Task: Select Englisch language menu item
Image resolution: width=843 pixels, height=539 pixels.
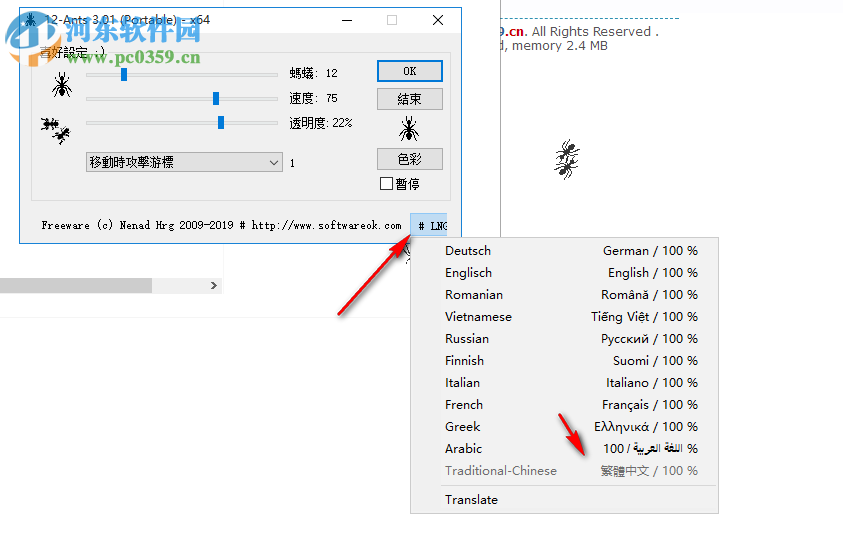Action: (565, 272)
